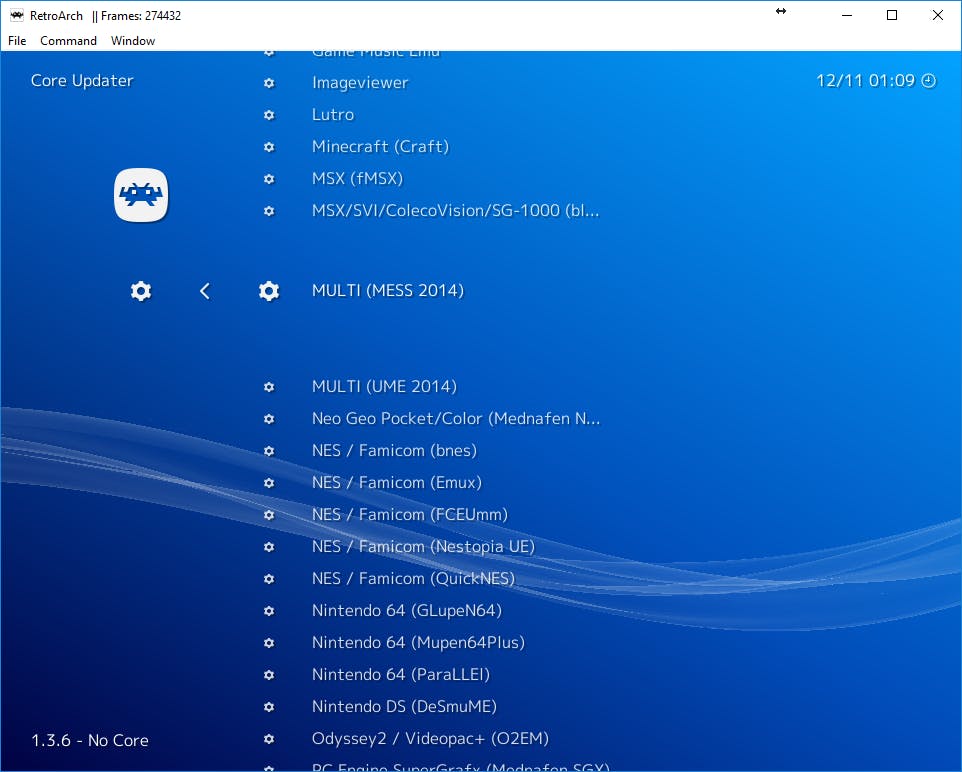Click gear icon beside Neo Geo Pocket/Color
The height and width of the screenshot is (772, 962).
click(x=269, y=419)
